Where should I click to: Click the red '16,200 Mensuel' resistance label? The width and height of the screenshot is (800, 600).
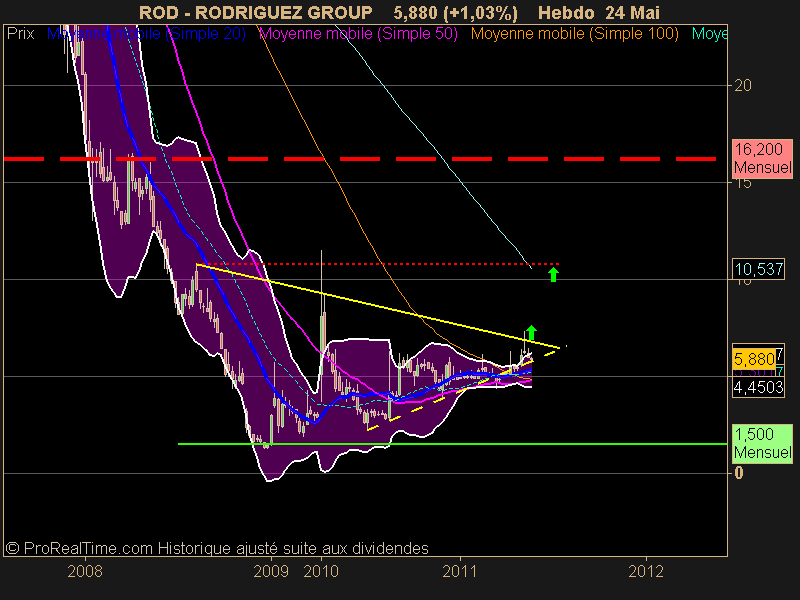pyautogui.click(x=763, y=159)
